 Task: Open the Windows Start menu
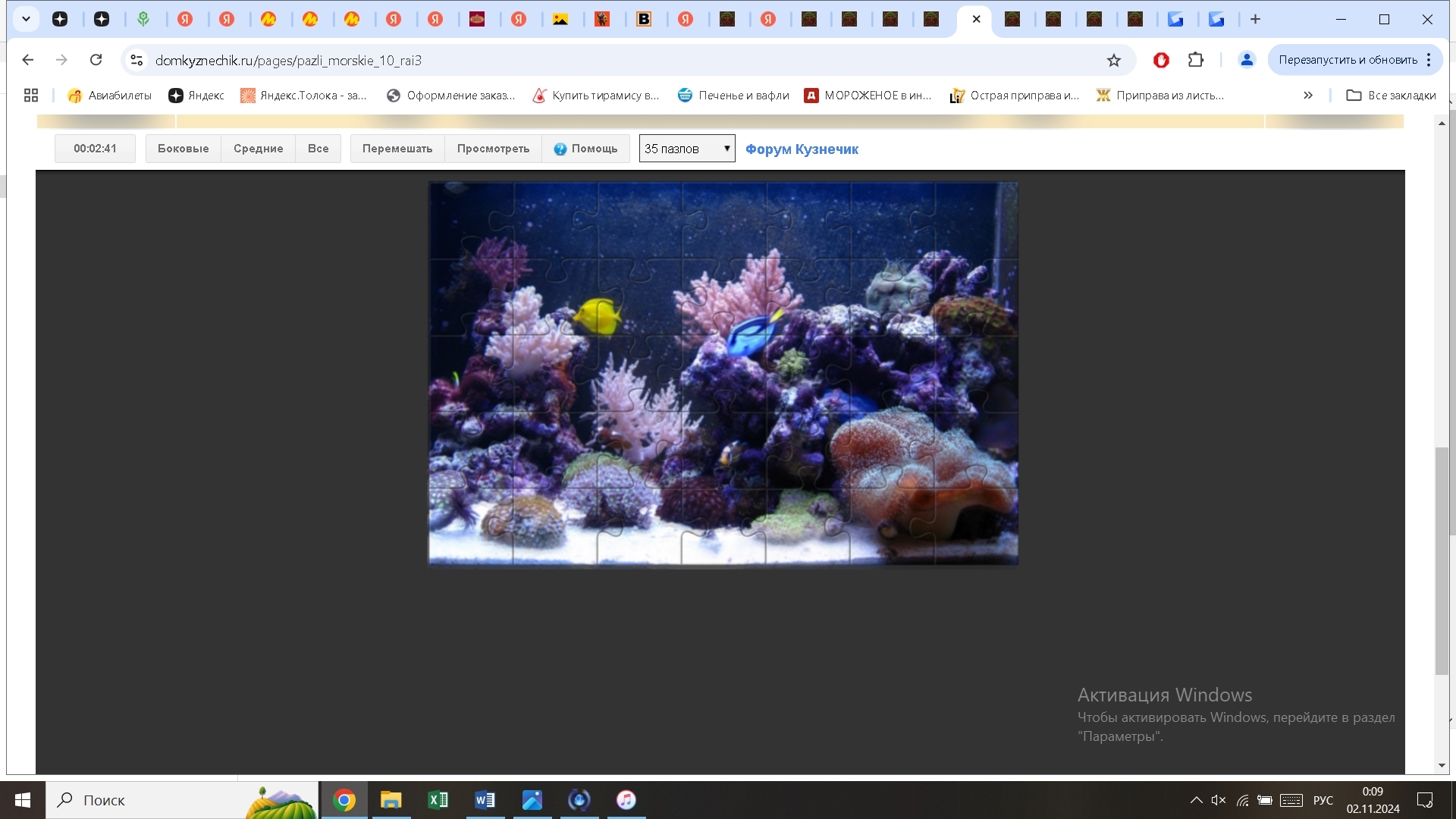(23, 800)
